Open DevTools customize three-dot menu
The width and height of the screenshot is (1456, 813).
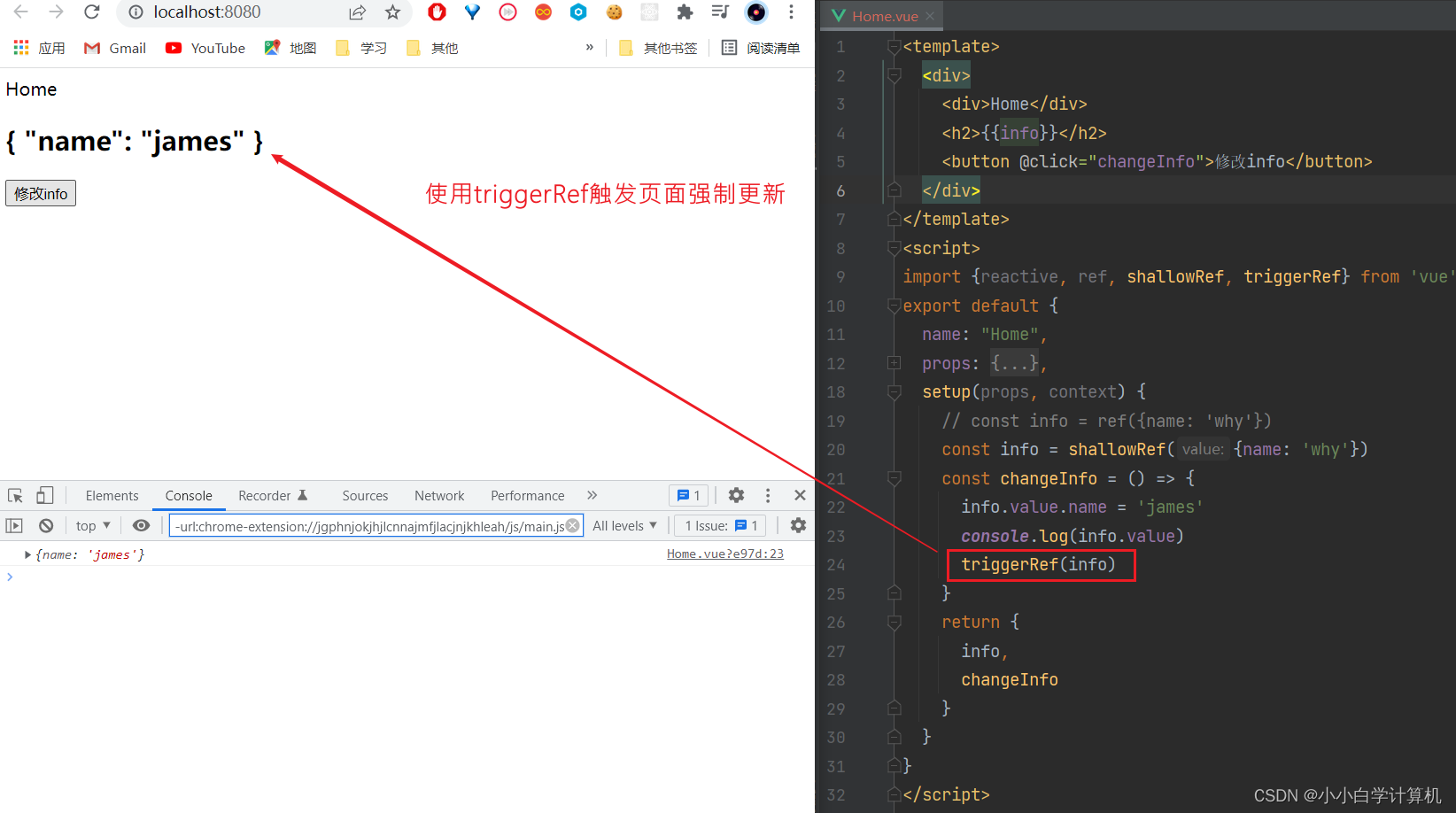coord(768,495)
